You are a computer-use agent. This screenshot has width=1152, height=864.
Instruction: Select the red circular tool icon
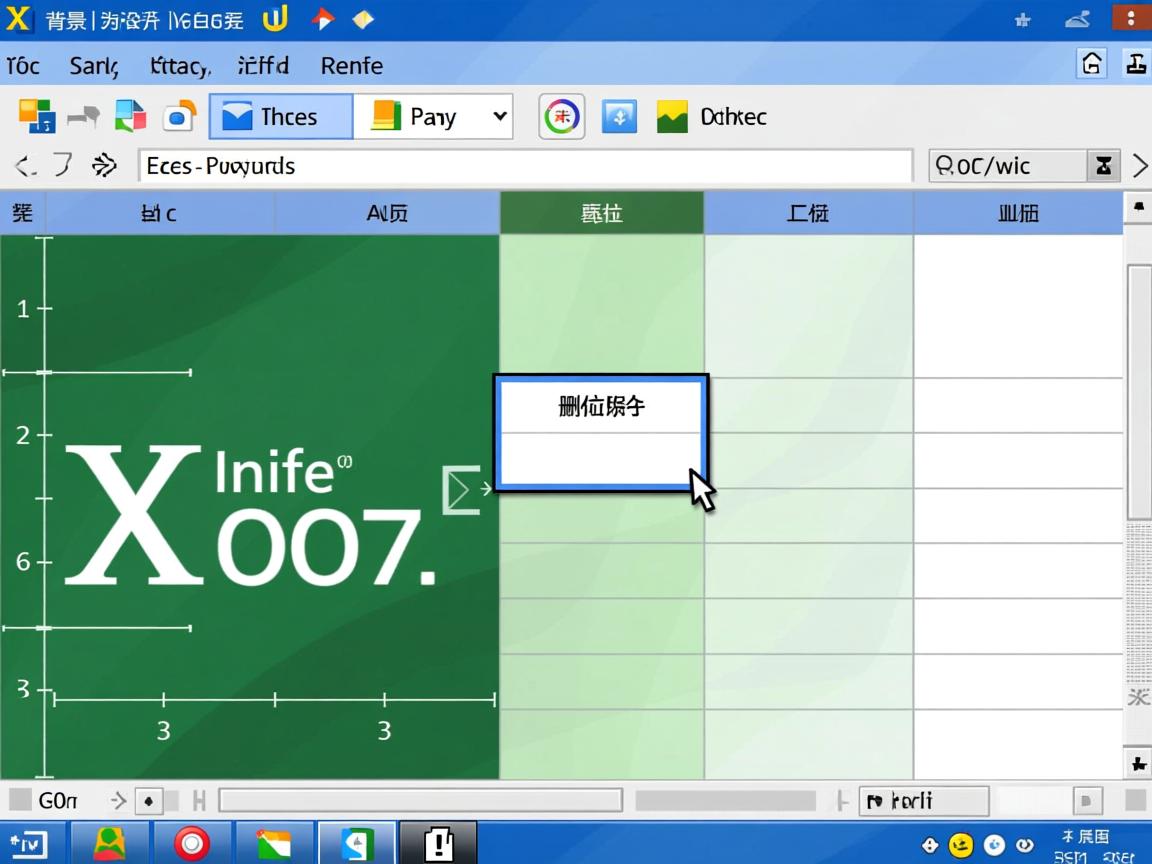561,116
